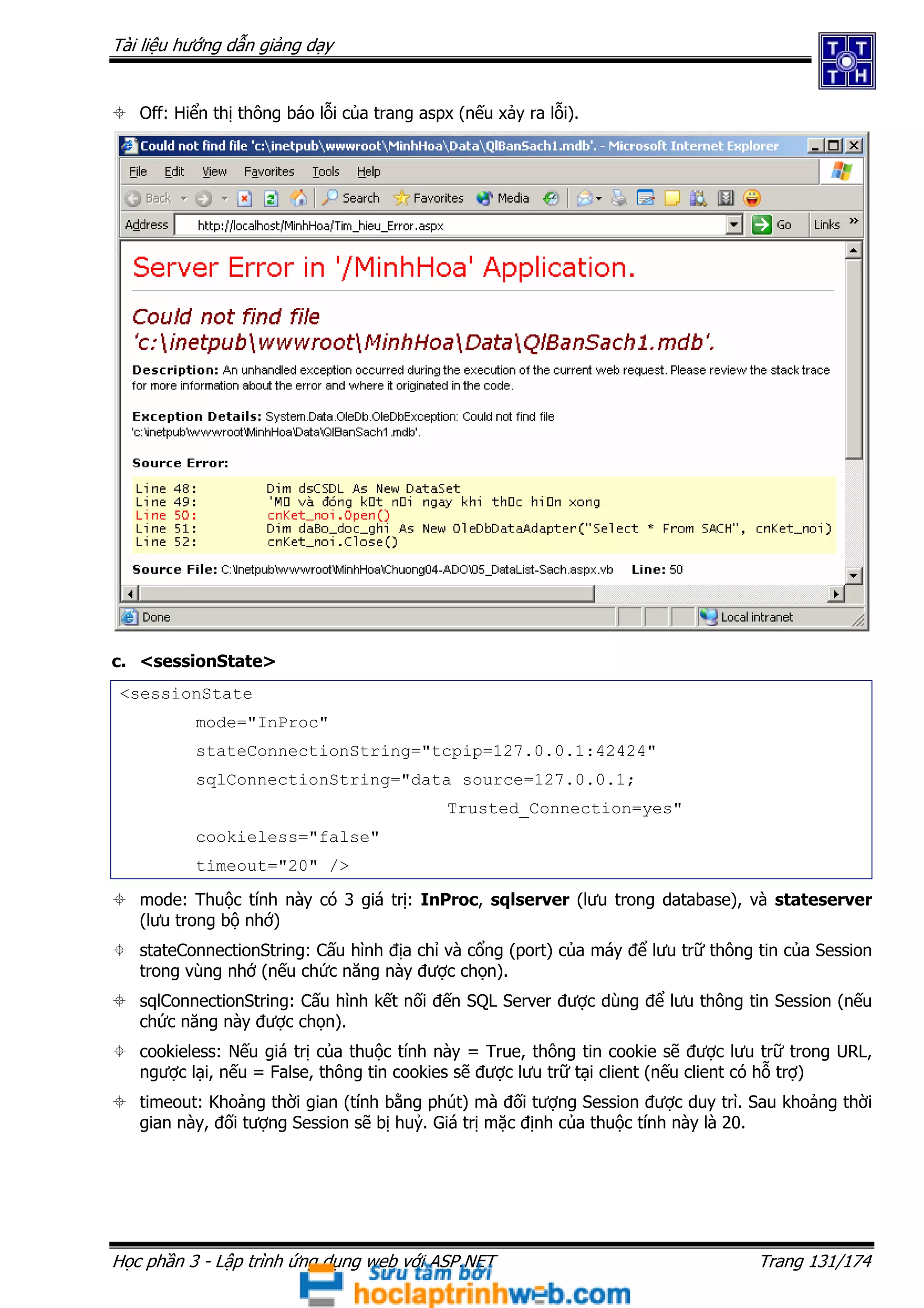
Task: Click the Print icon
Action: coord(618,198)
